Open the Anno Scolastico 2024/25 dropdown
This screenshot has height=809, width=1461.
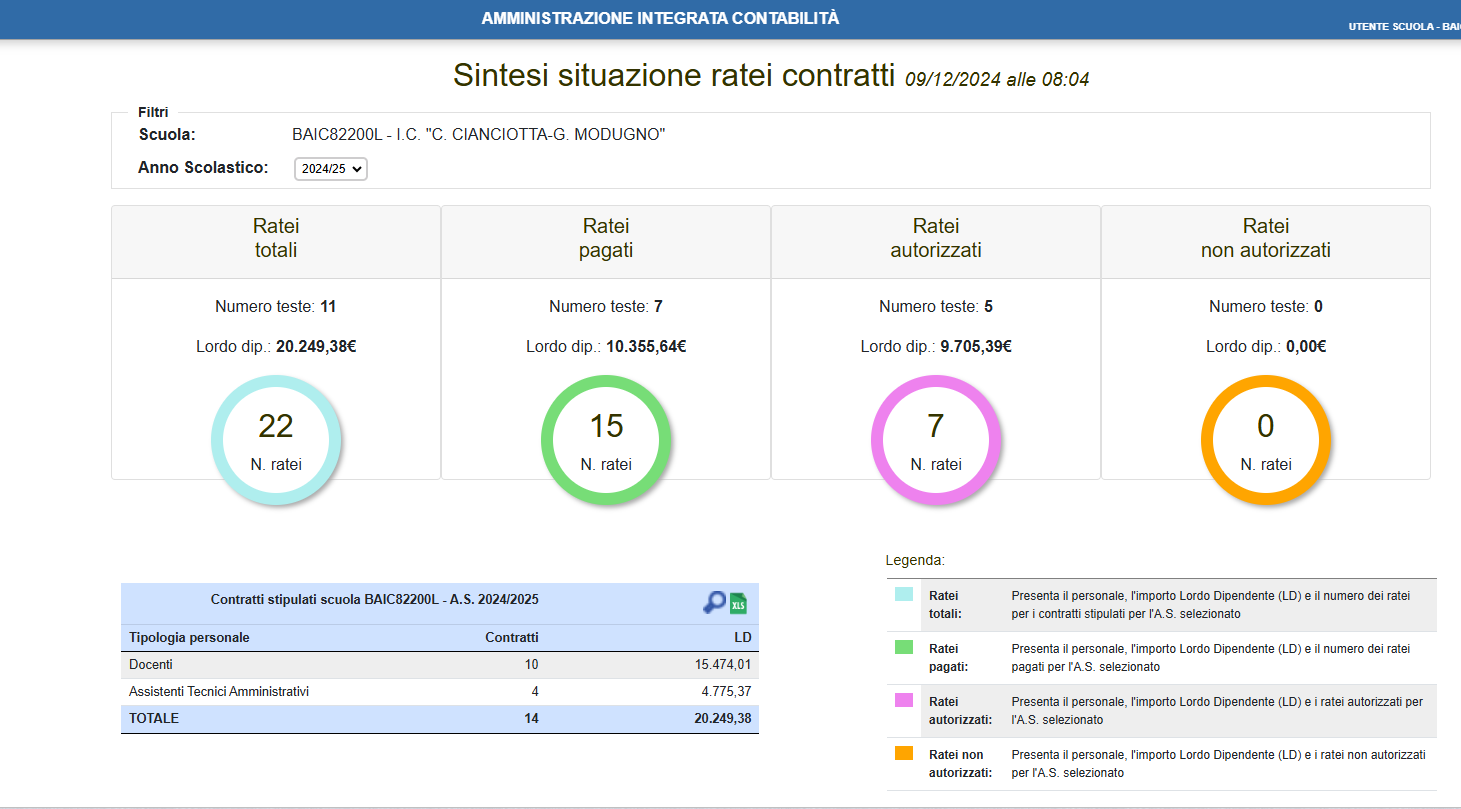pos(331,169)
